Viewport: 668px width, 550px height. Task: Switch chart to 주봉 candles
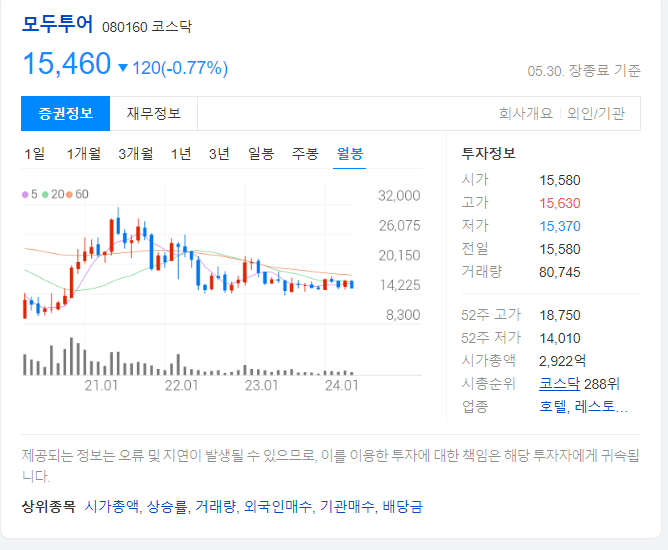pyautogui.click(x=305, y=154)
